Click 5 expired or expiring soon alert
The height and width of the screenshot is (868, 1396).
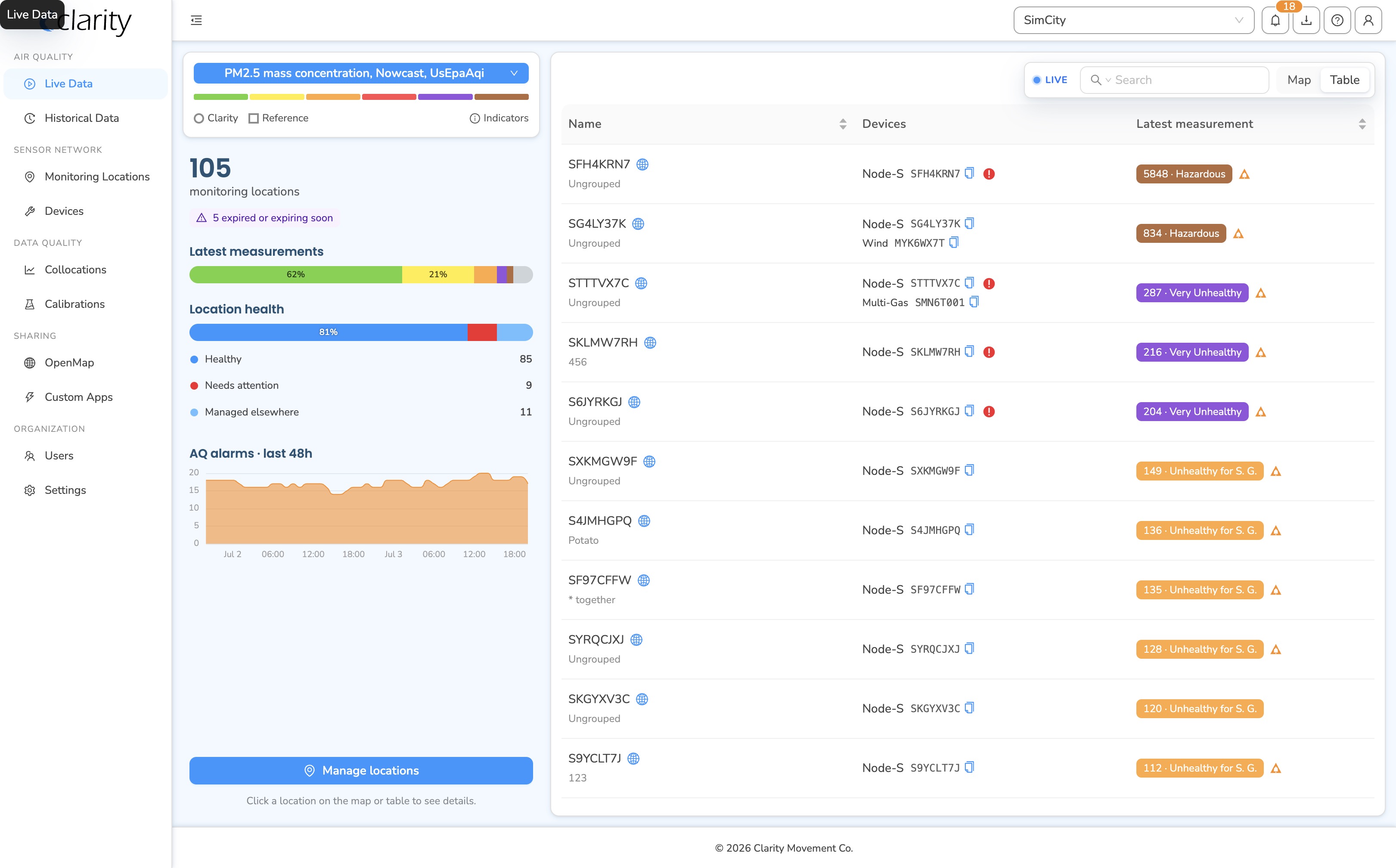click(265, 218)
